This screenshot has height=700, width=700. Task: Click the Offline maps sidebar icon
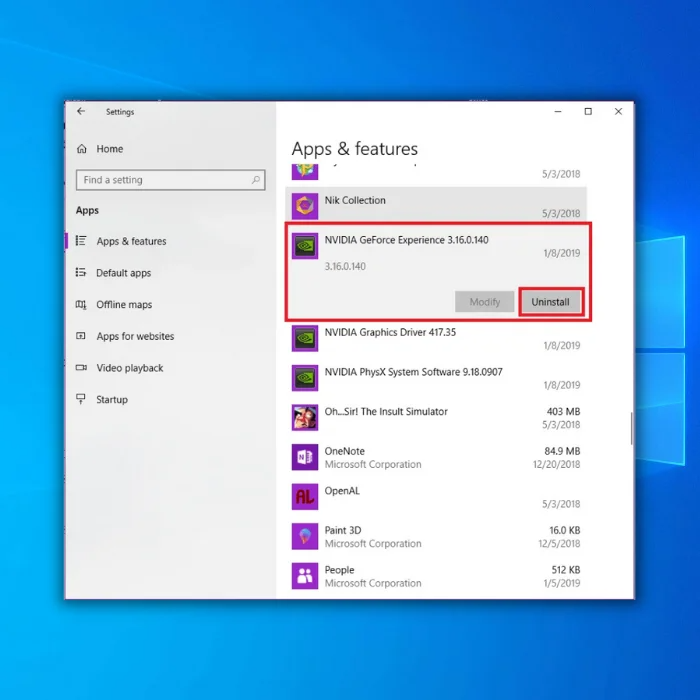click(81, 304)
